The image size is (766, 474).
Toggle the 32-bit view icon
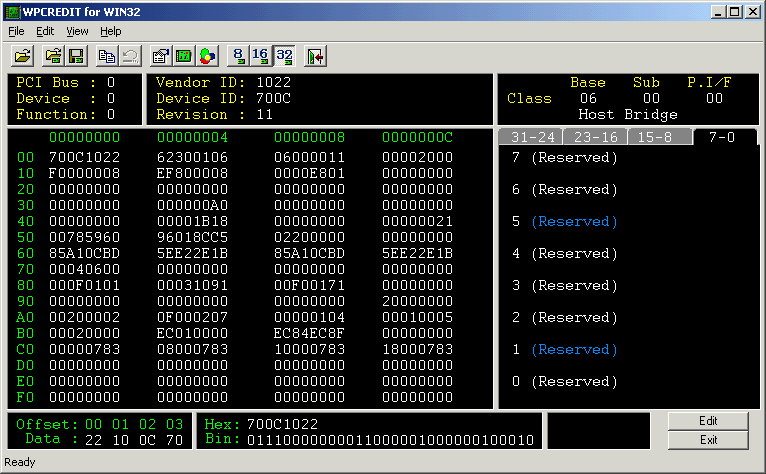click(x=284, y=56)
